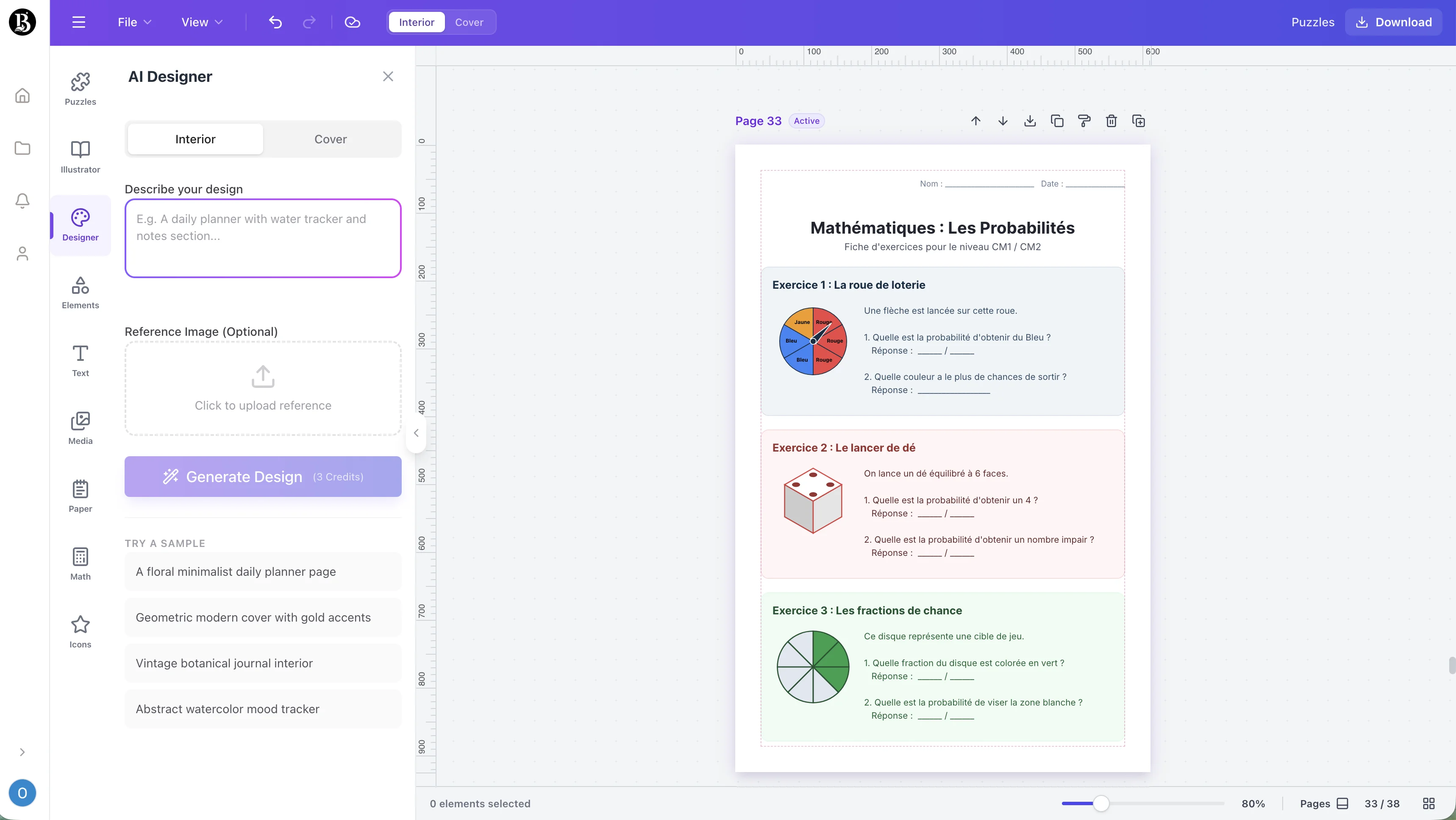Select the Cover tab in AI Designer
This screenshot has height=820, width=1456.
pos(331,139)
